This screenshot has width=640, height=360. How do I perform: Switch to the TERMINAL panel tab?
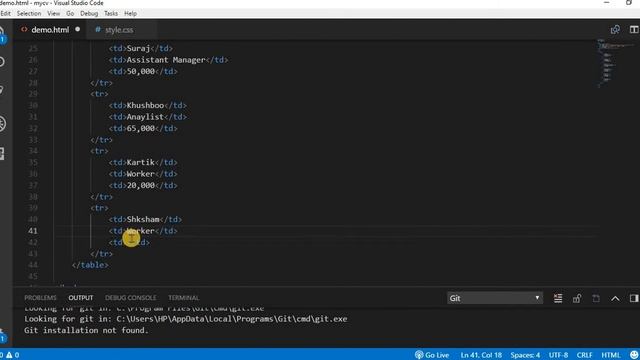tap(184, 298)
